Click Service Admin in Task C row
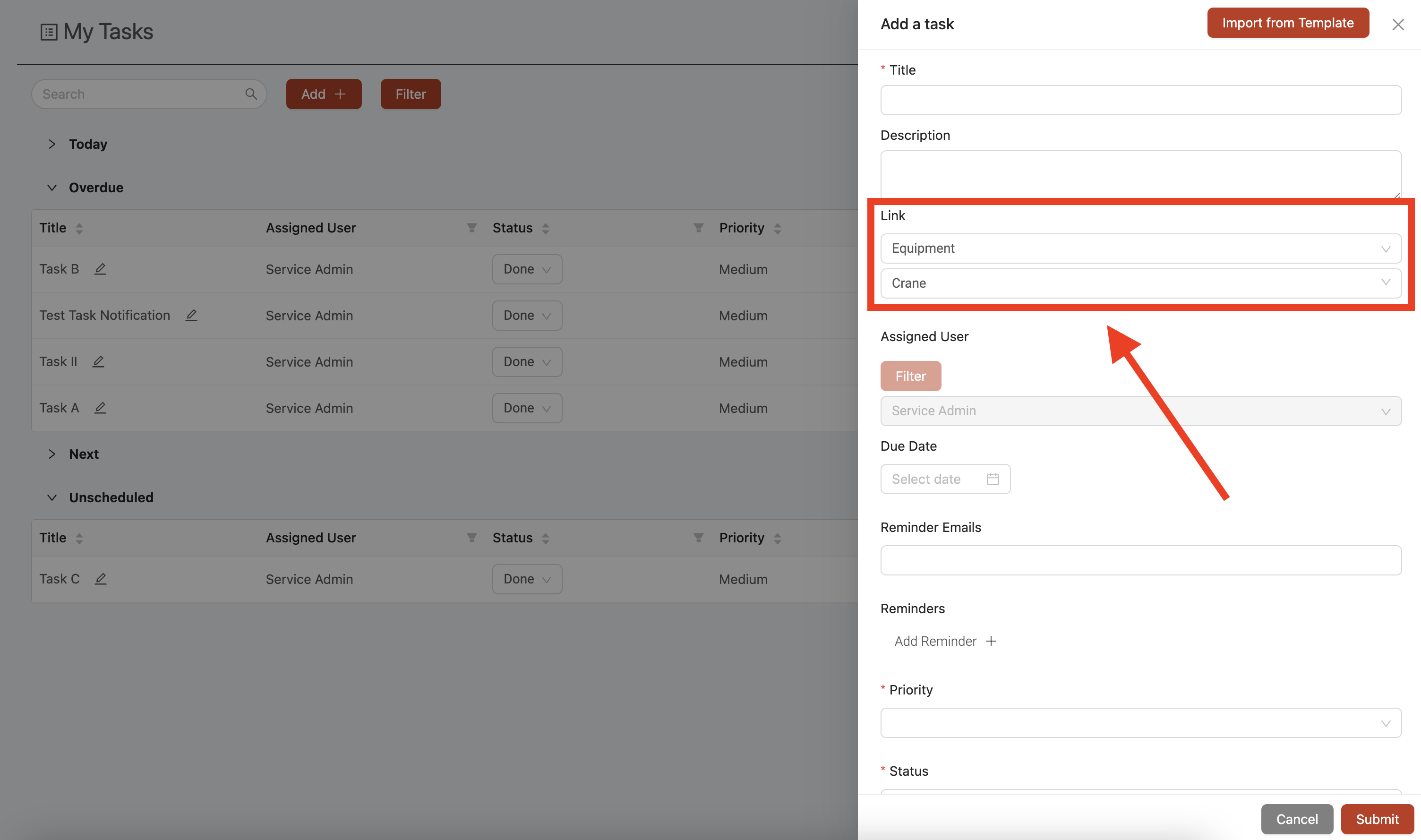This screenshot has width=1421, height=840. pyautogui.click(x=309, y=580)
